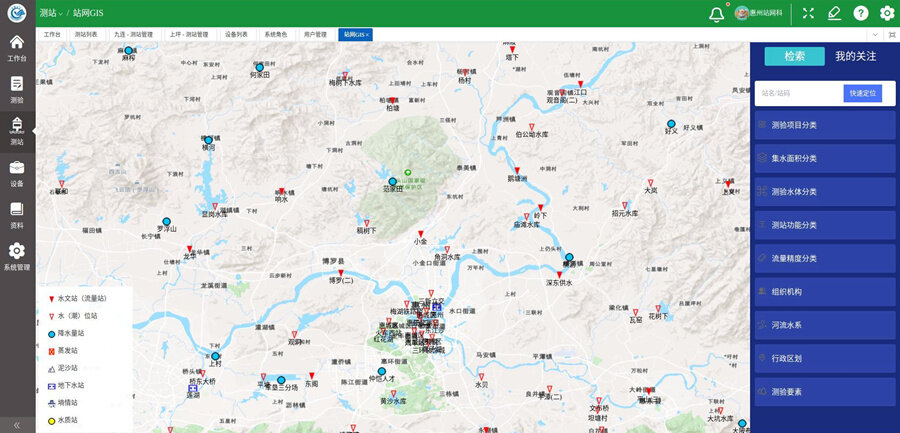Open the 资料 sidebar icon
The image size is (900, 433).
[17, 214]
